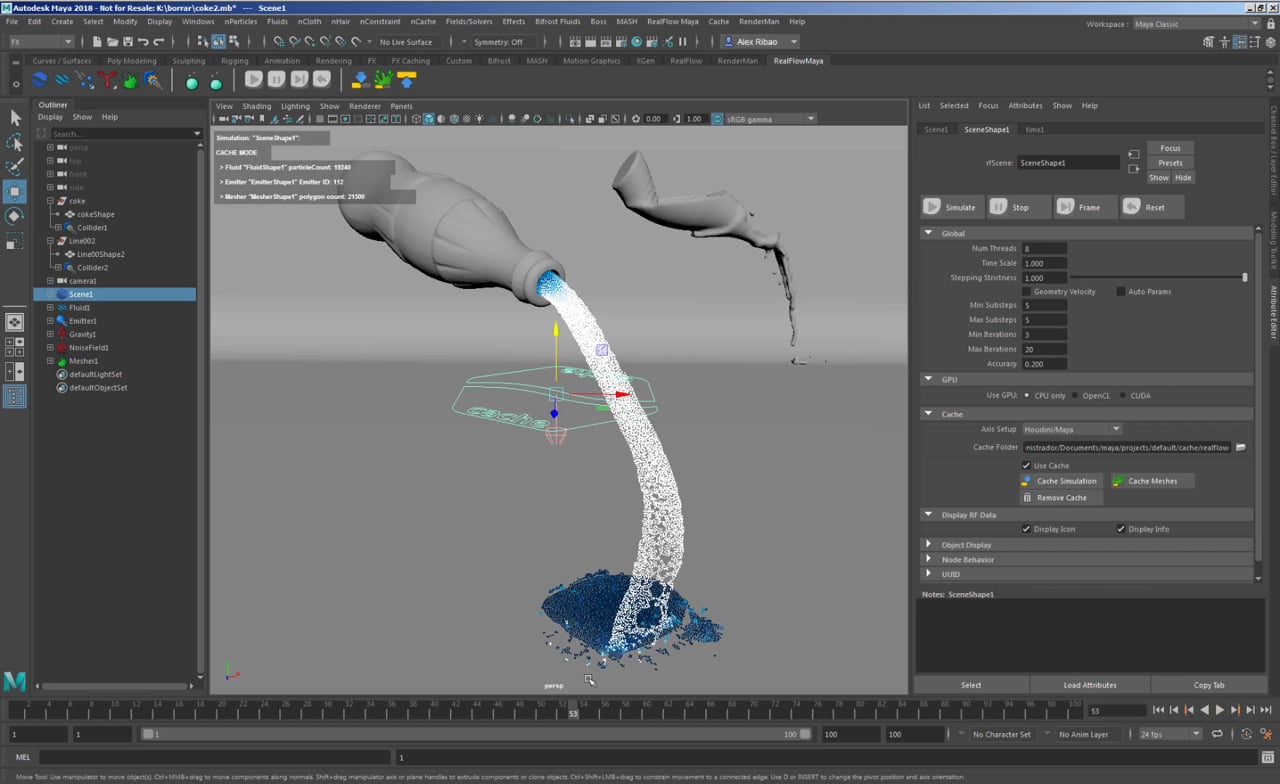
Task: Click the Undo arrow icon
Action: point(143,42)
